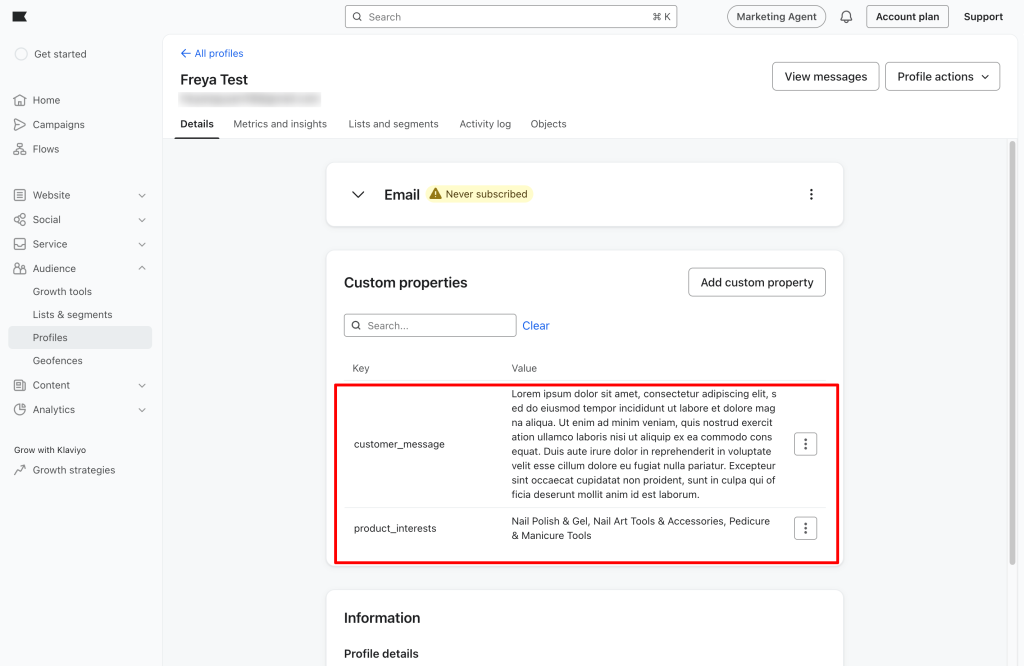Switch to the Objects tab
1024x666 pixels.
point(549,124)
